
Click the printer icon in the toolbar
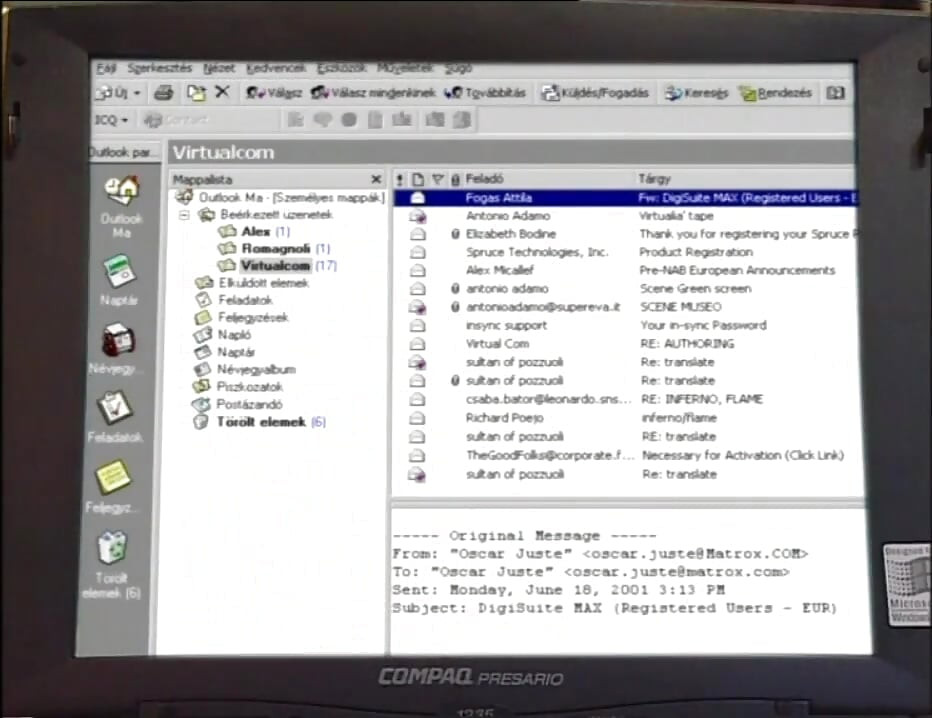[163, 93]
